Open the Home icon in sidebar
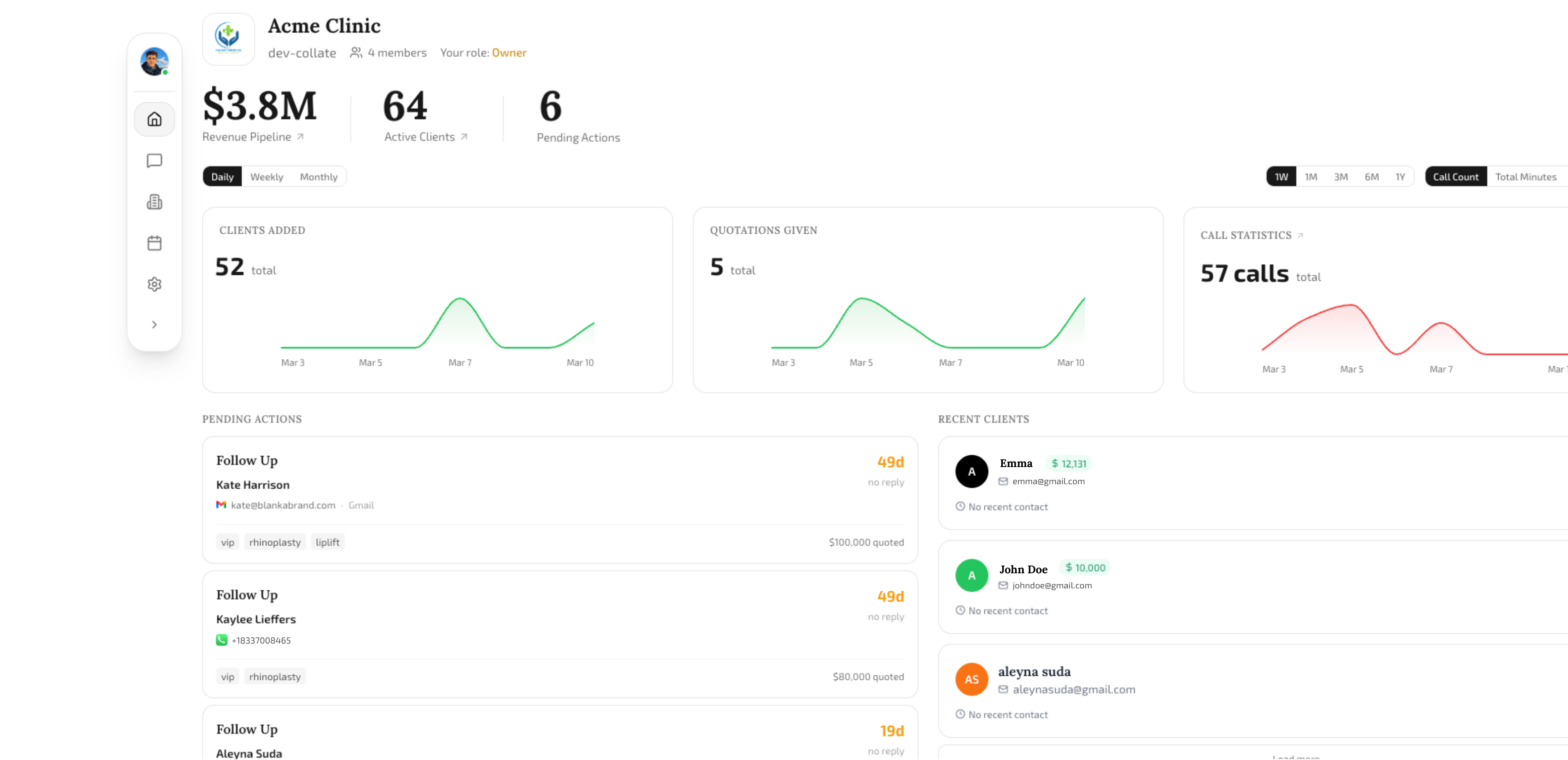1568x760 pixels. 155,119
